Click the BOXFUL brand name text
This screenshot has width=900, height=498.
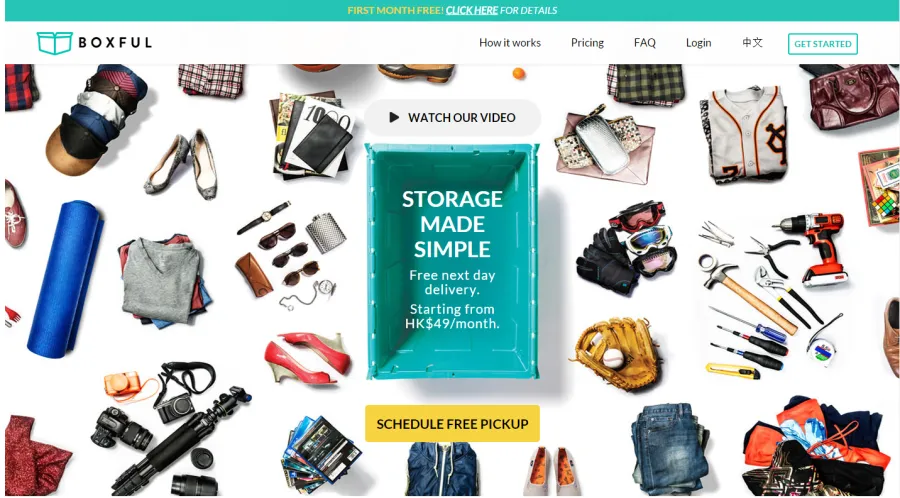(x=115, y=43)
